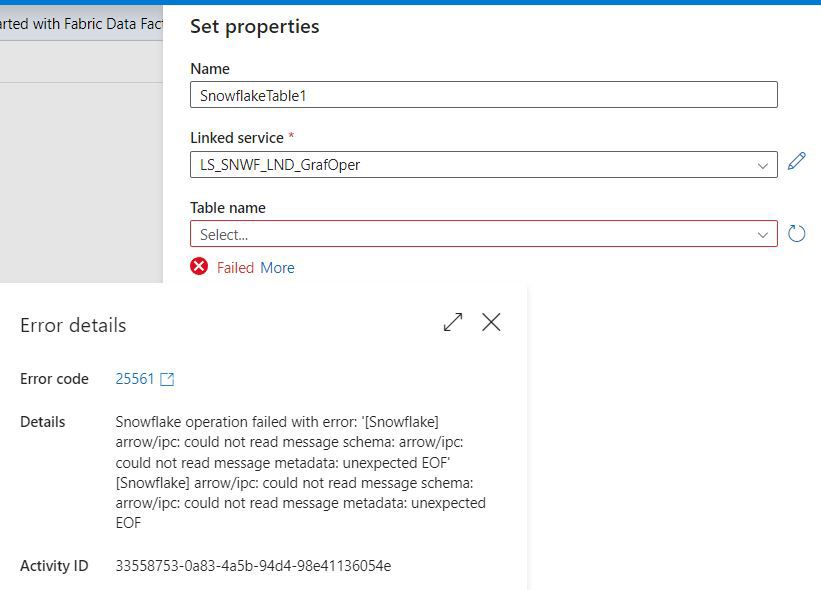Select the Fabric Data Factory tab
The width and height of the screenshot is (821, 590).
[81, 24]
